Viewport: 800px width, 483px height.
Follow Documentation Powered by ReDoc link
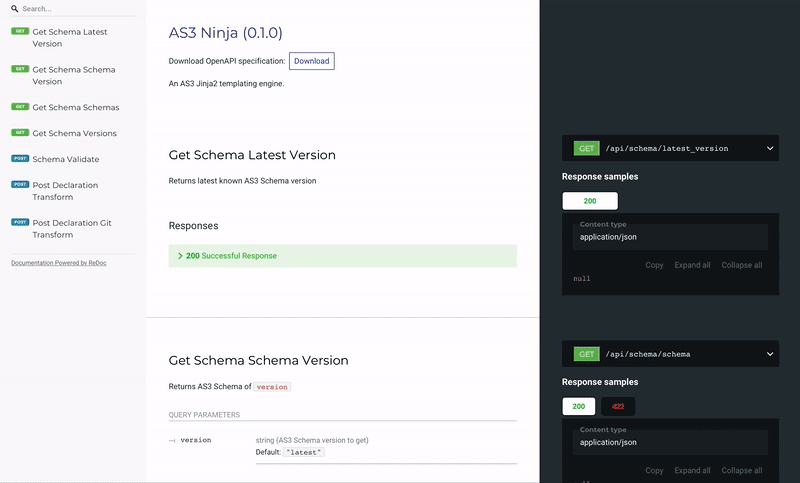[59, 263]
